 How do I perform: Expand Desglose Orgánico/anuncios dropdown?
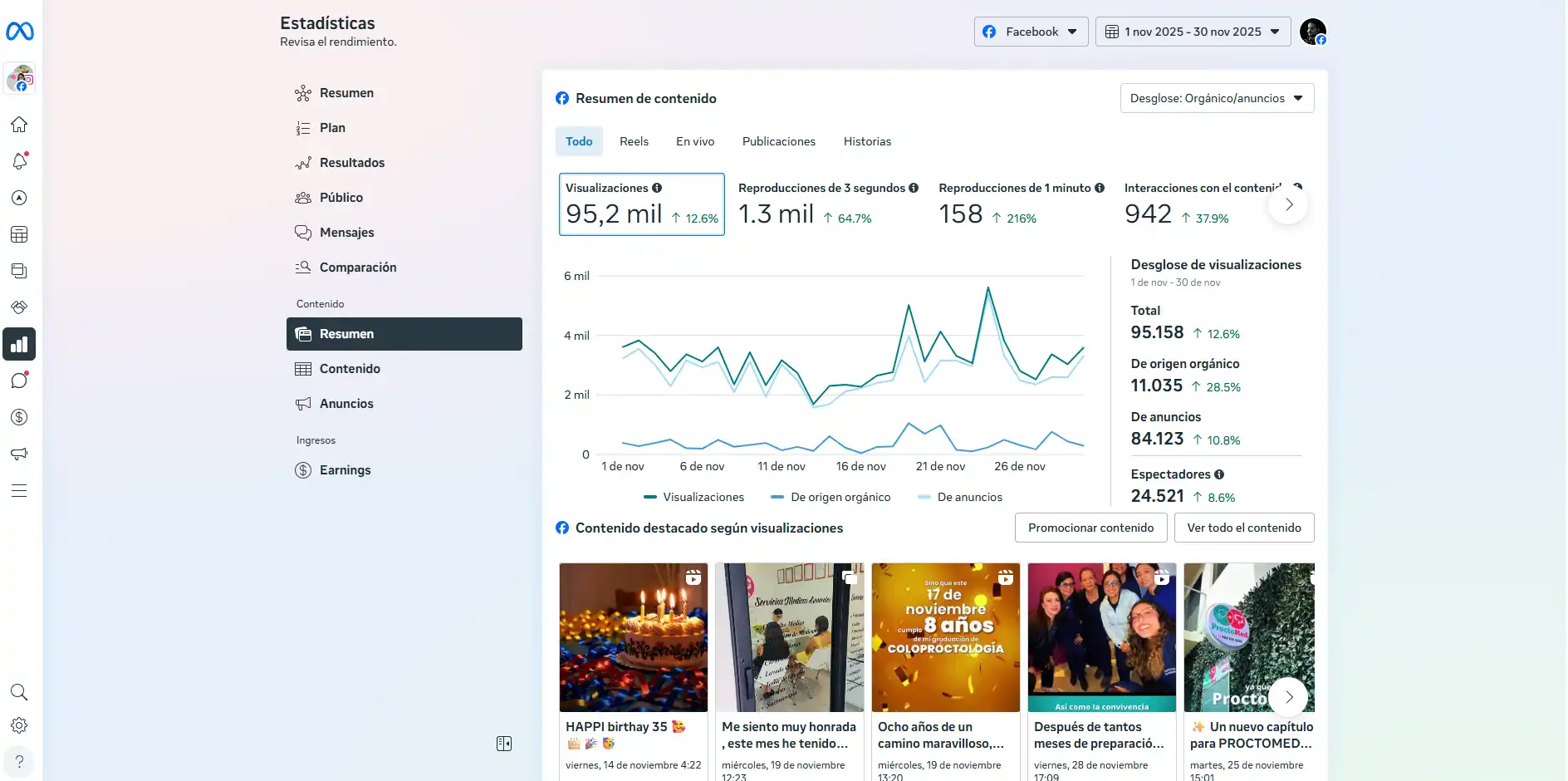click(x=1217, y=98)
